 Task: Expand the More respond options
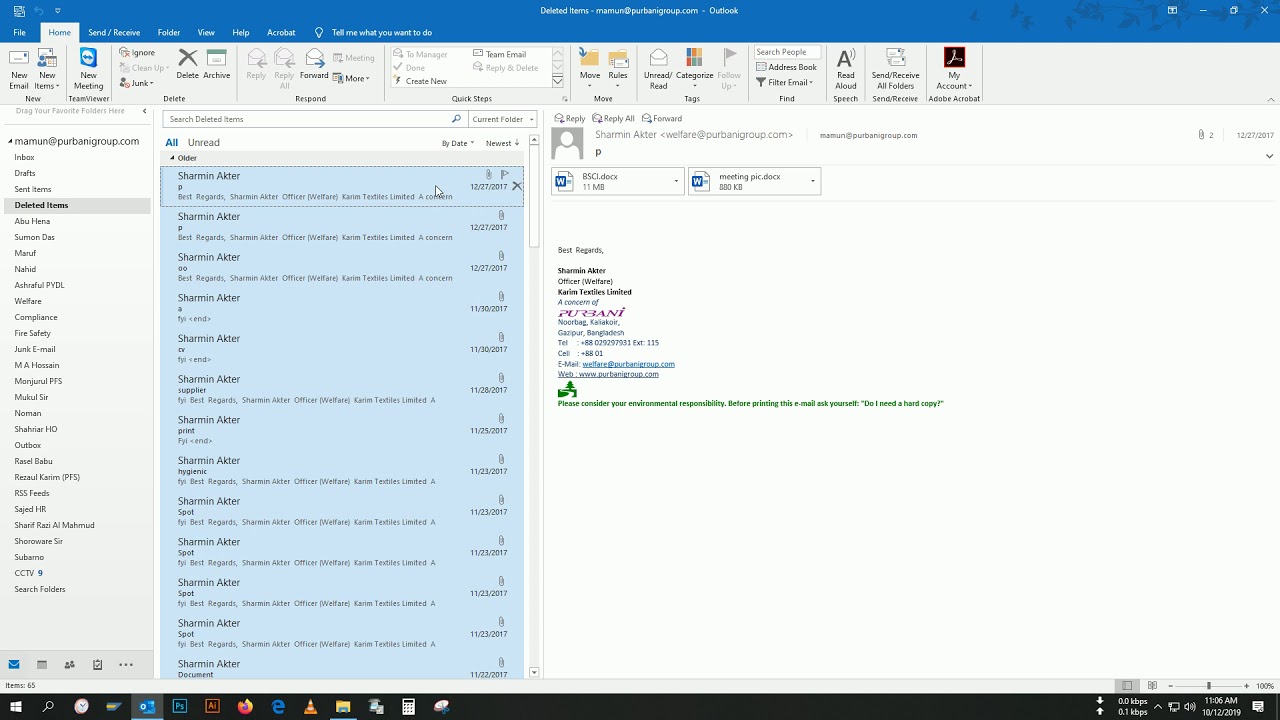352,78
